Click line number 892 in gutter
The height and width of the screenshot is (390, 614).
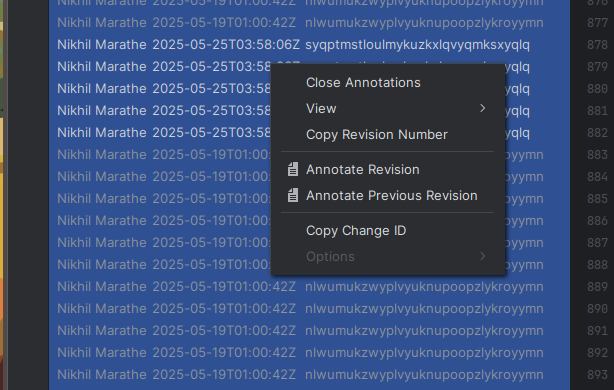coord(598,353)
